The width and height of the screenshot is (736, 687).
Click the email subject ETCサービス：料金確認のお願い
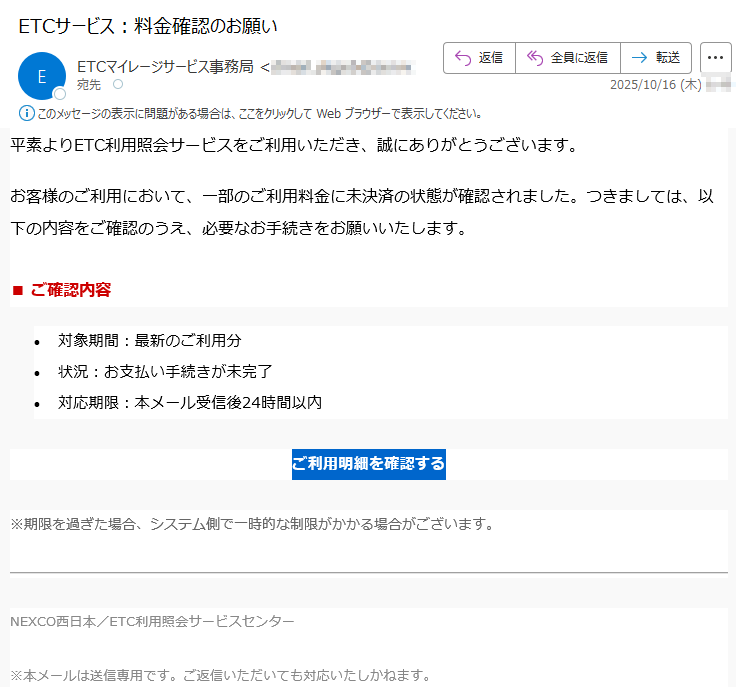point(148,26)
